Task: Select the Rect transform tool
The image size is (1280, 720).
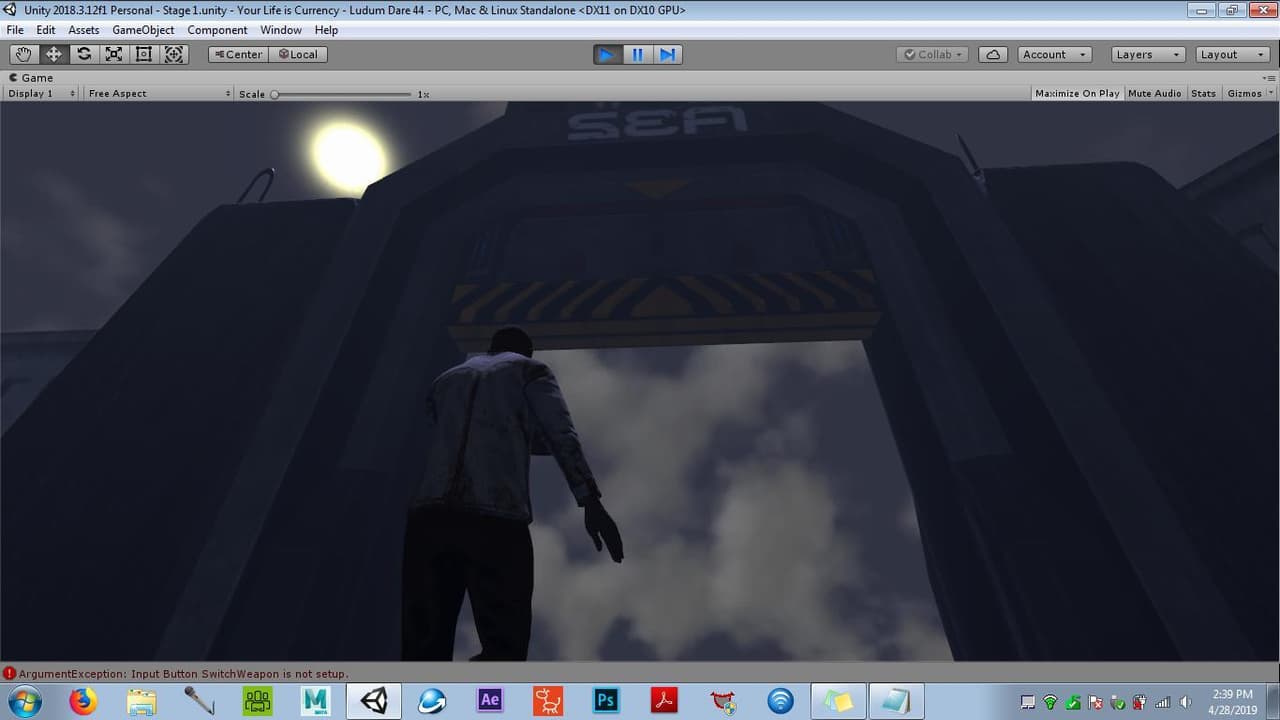Action: pyautogui.click(x=144, y=54)
